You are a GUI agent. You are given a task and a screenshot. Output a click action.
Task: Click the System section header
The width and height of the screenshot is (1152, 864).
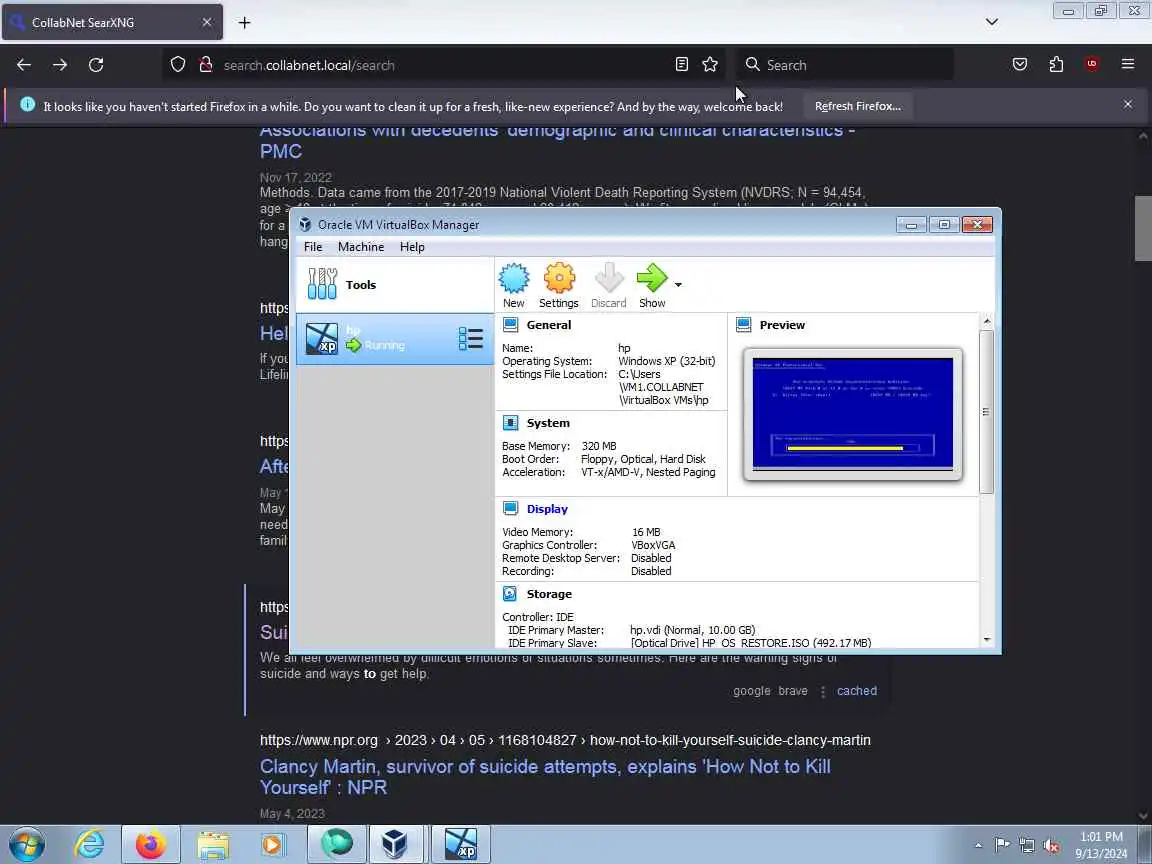(548, 423)
